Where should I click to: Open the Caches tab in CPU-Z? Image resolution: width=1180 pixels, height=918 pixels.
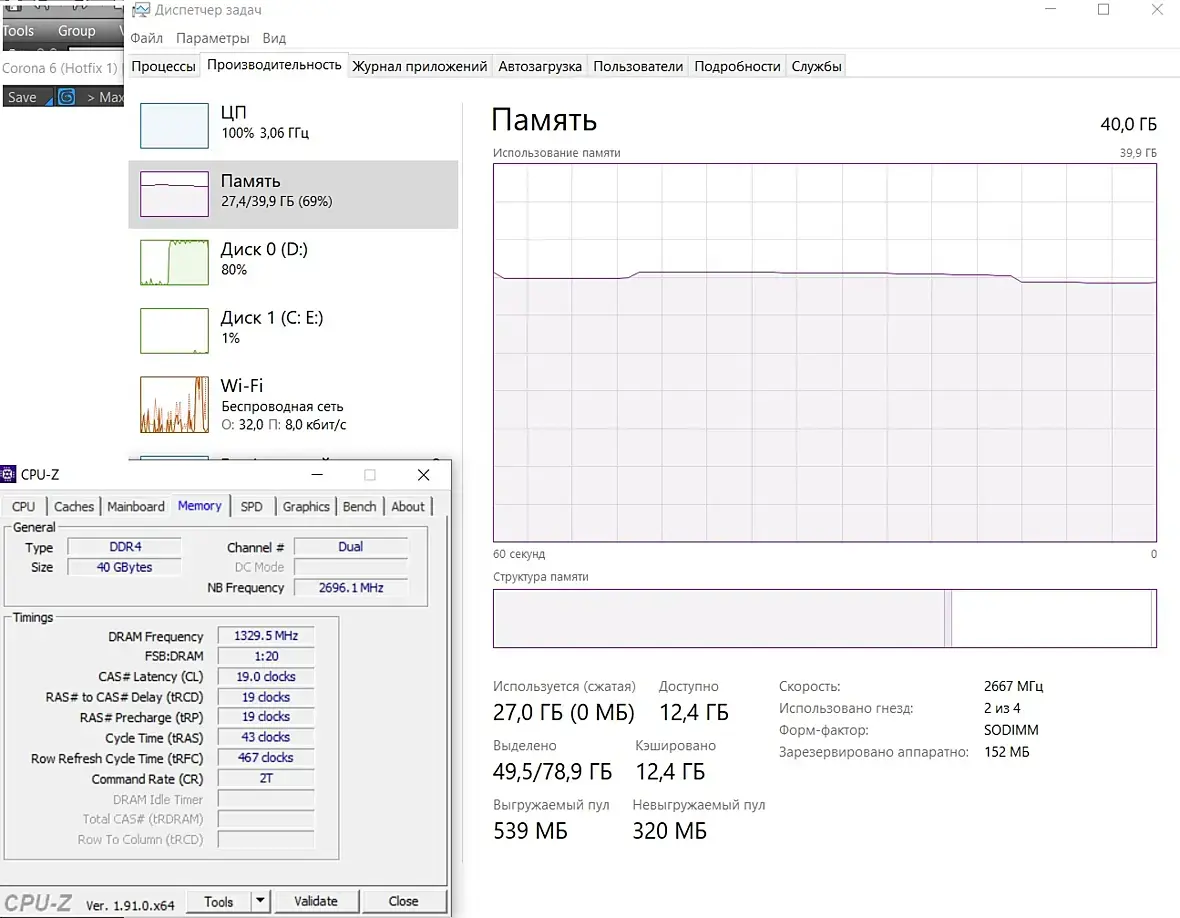[x=74, y=506]
